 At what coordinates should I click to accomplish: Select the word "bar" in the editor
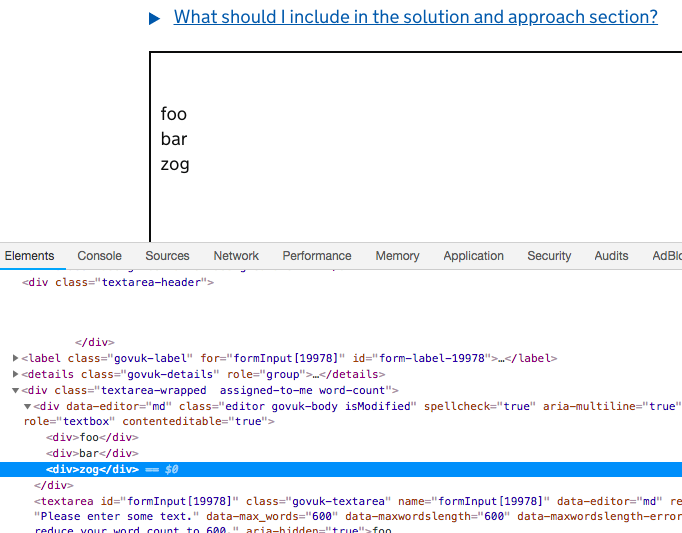[174, 139]
